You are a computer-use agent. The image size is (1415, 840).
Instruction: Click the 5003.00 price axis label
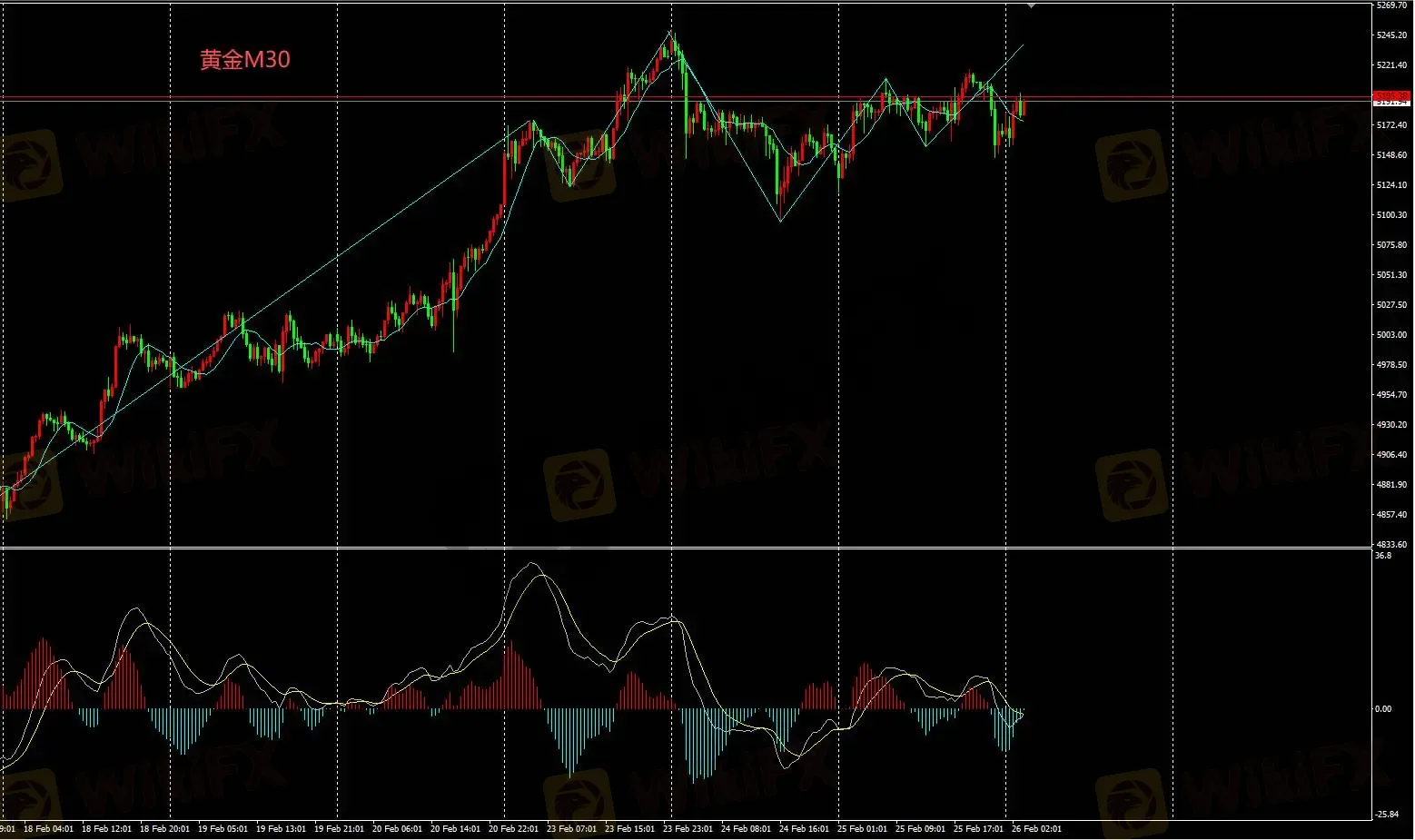(x=1391, y=335)
